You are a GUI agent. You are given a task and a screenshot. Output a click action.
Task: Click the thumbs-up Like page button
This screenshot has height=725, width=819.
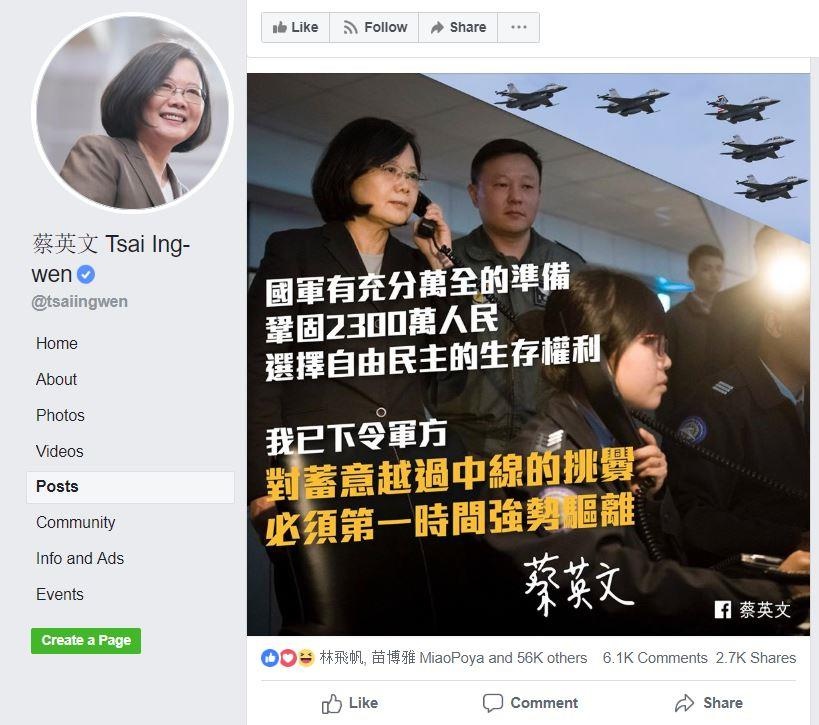(296, 27)
